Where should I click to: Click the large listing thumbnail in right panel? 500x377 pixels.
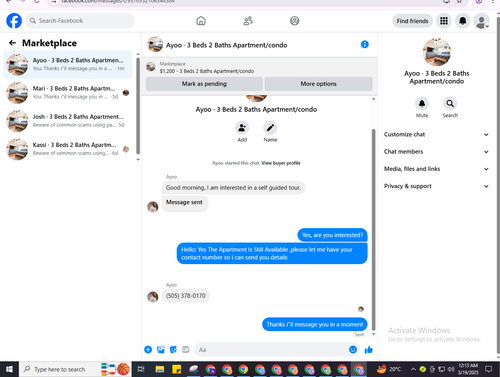click(x=437, y=52)
